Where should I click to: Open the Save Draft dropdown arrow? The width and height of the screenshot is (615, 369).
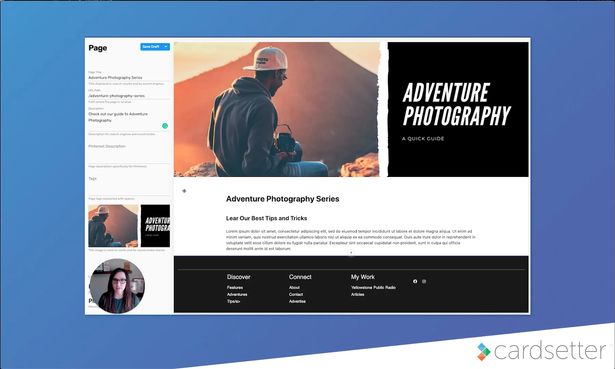coord(166,47)
